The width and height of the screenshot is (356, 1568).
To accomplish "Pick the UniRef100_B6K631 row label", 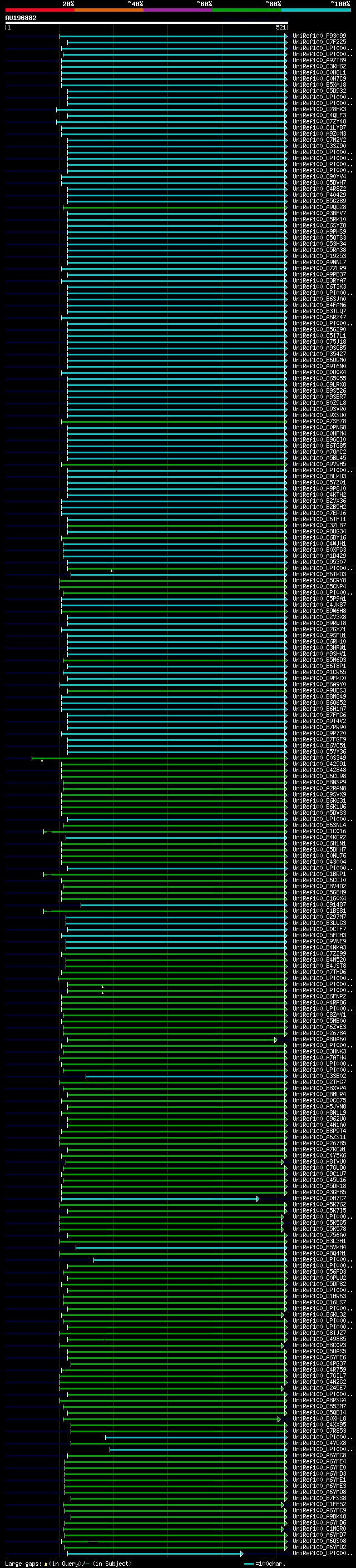I will [x=319, y=800].
